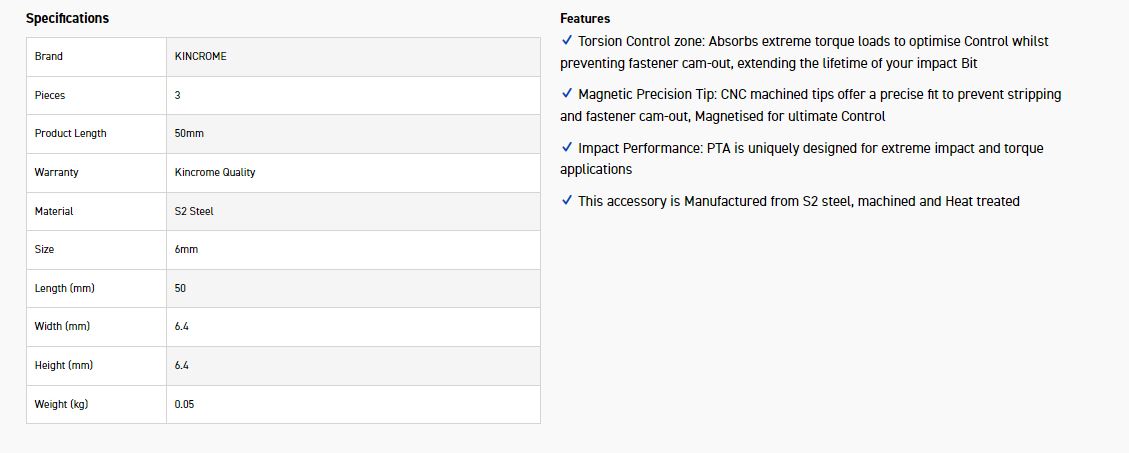This screenshot has width=1129, height=453.
Task: Select the Pieces row label
Action: 50,95
